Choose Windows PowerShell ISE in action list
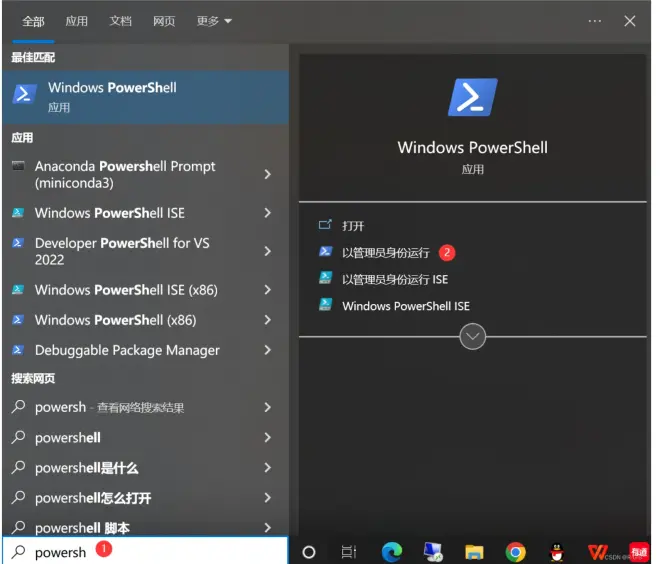This screenshot has width=660, height=564. pyautogui.click(x=406, y=306)
